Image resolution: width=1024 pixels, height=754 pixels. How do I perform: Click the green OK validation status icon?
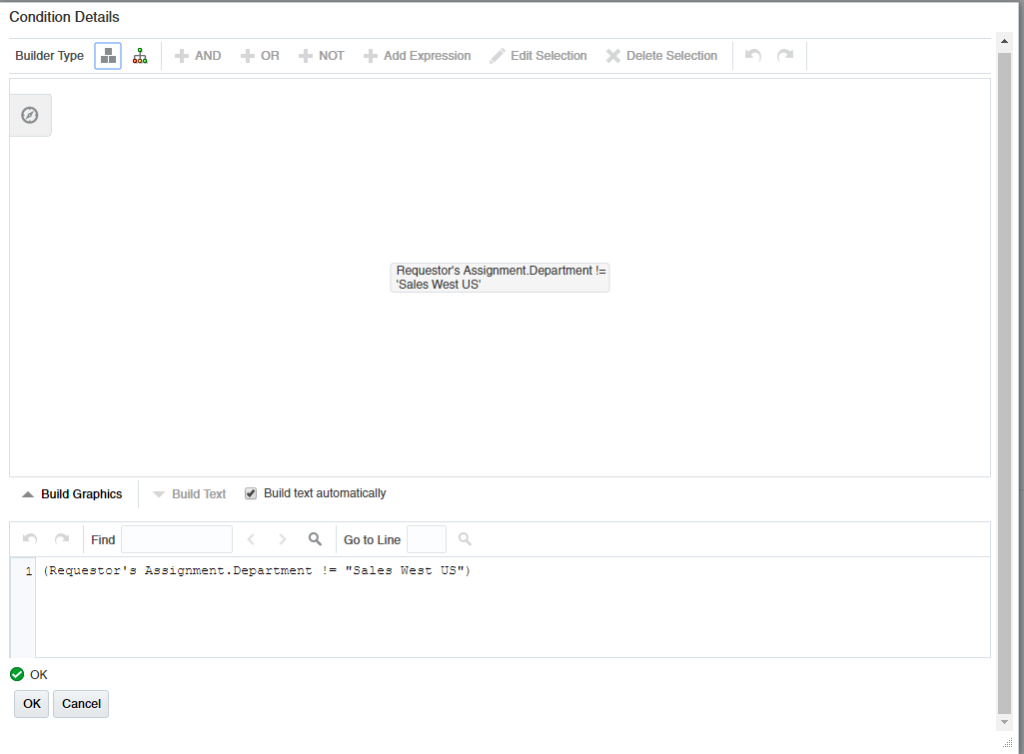17,674
